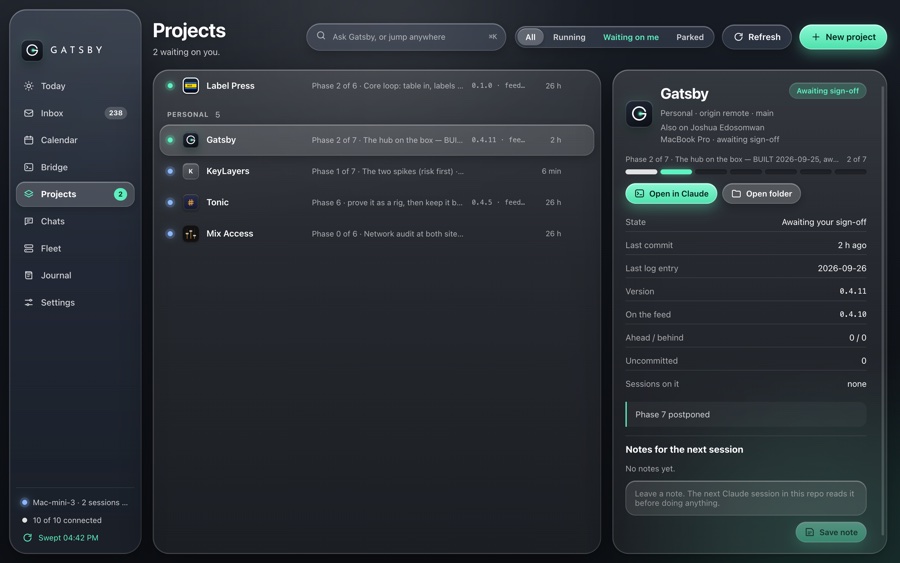Click the Projects layers icon
Image resolution: width=900 pixels, height=563 pixels.
pyautogui.click(x=29, y=194)
